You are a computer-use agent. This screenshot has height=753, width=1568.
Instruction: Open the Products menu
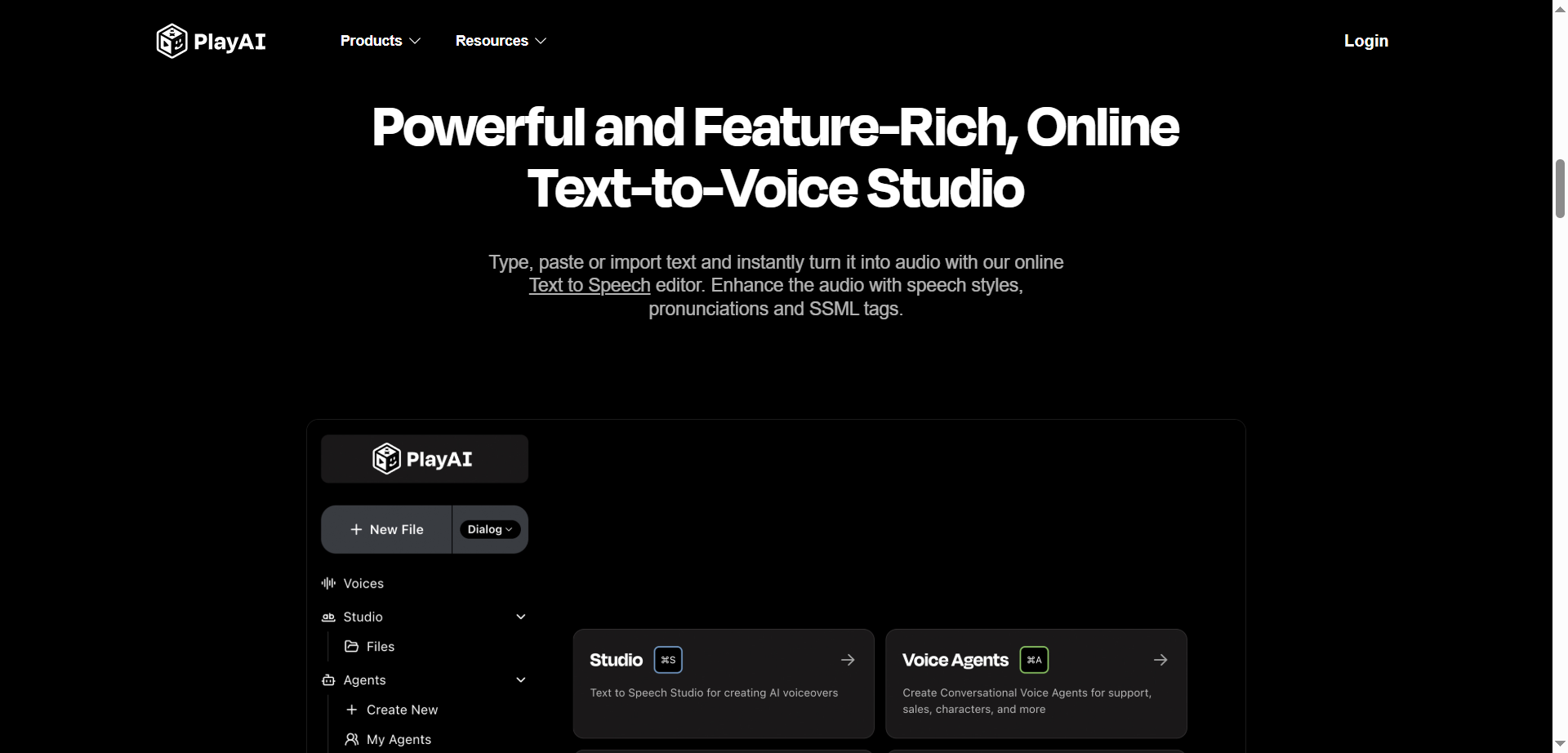tap(379, 40)
